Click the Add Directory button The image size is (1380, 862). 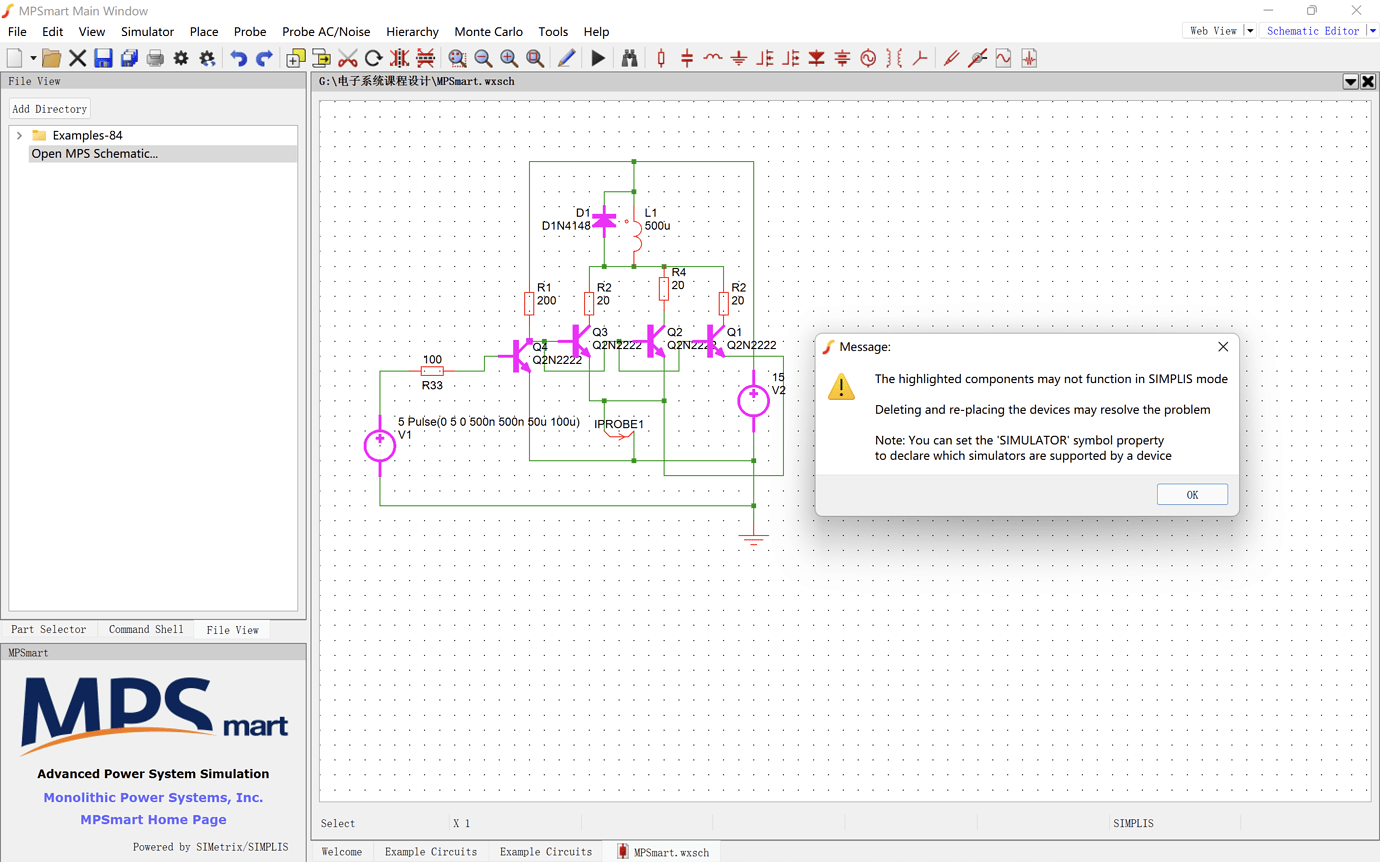click(x=49, y=109)
